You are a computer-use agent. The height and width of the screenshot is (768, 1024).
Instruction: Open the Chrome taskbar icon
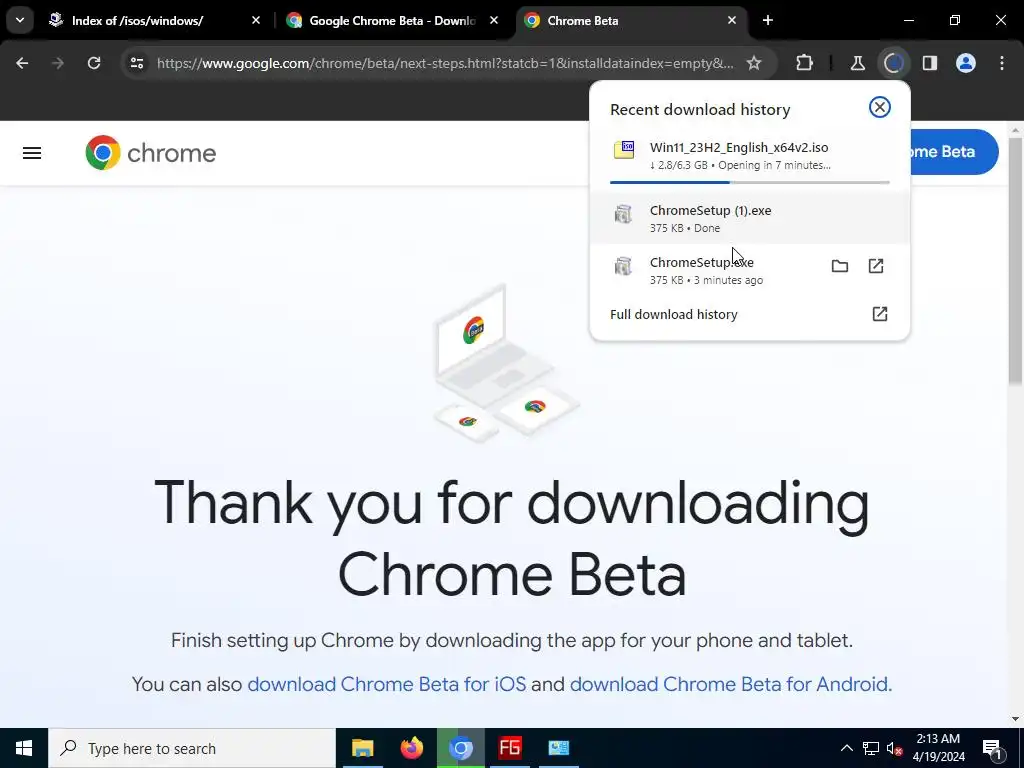(461, 748)
